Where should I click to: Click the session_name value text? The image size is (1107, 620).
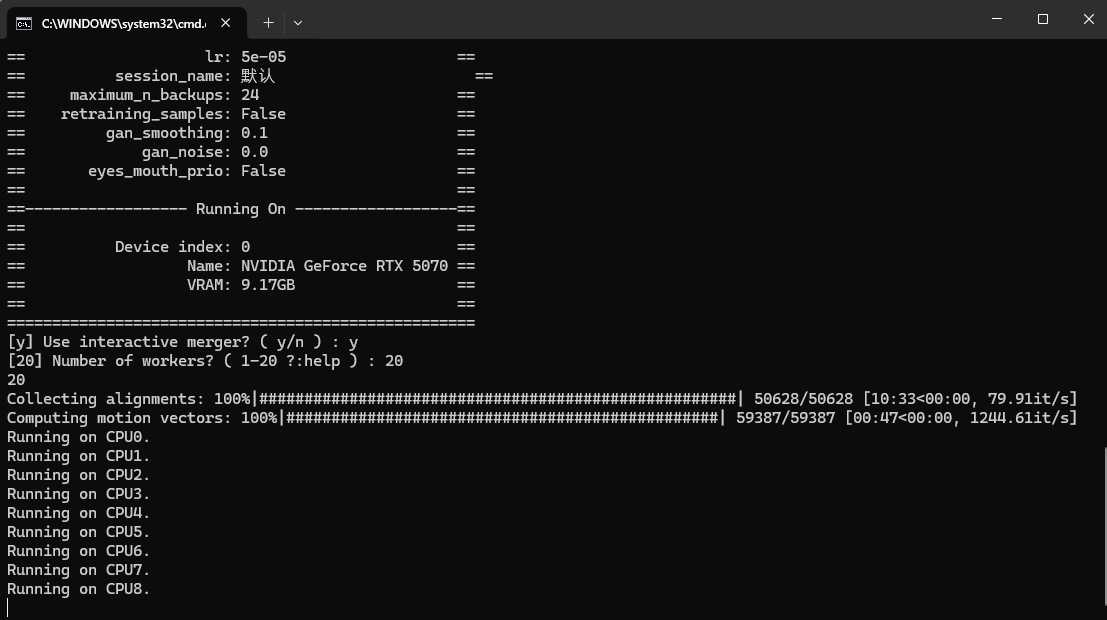tap(258, 76)
